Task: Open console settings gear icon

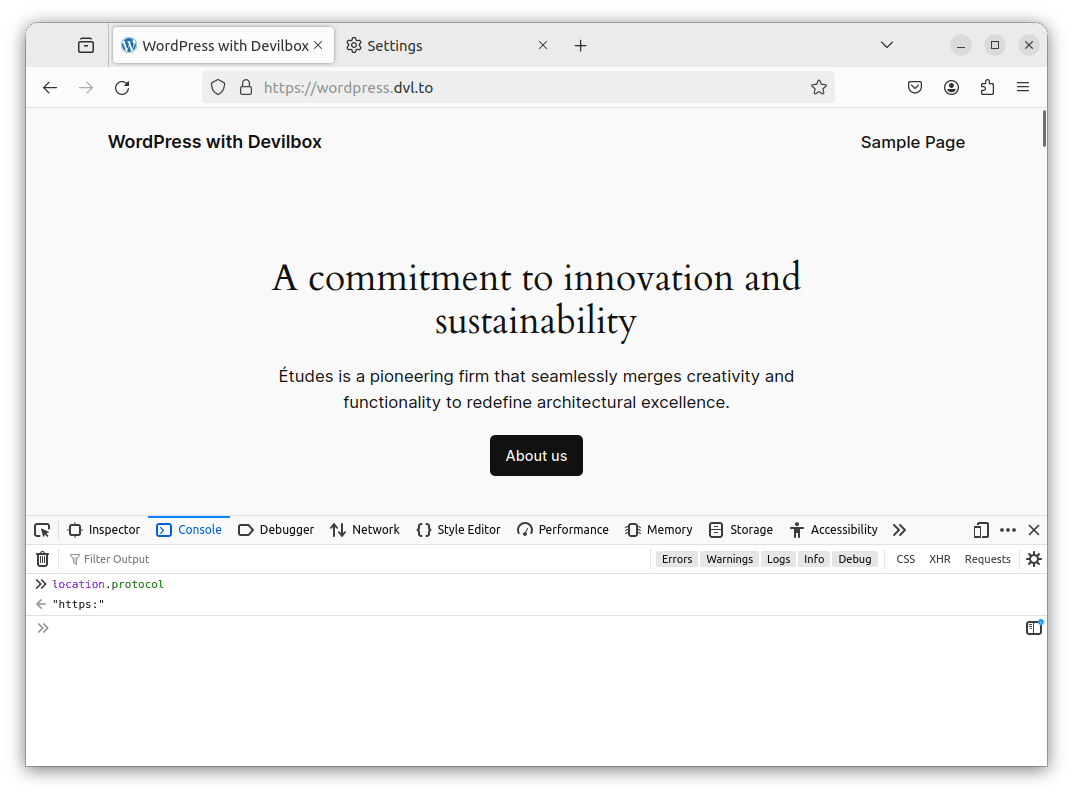Action: point(1034,559)
